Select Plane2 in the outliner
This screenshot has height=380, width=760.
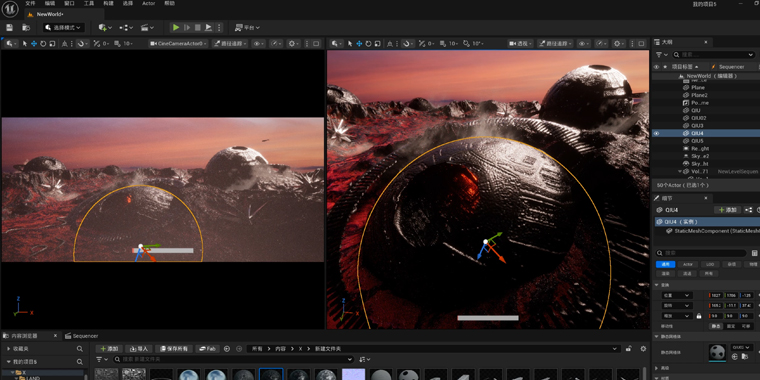coord(699,95)
